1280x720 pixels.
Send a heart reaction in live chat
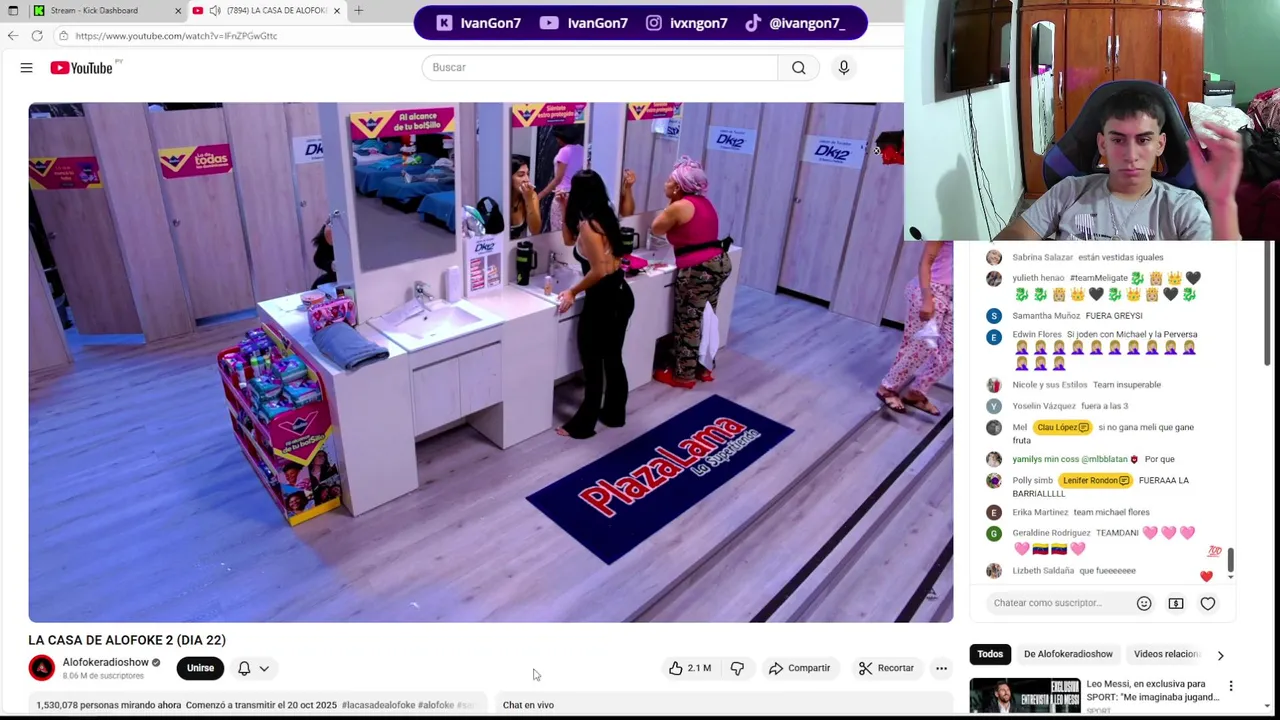pyautogui.click(x=1208, y=603)
